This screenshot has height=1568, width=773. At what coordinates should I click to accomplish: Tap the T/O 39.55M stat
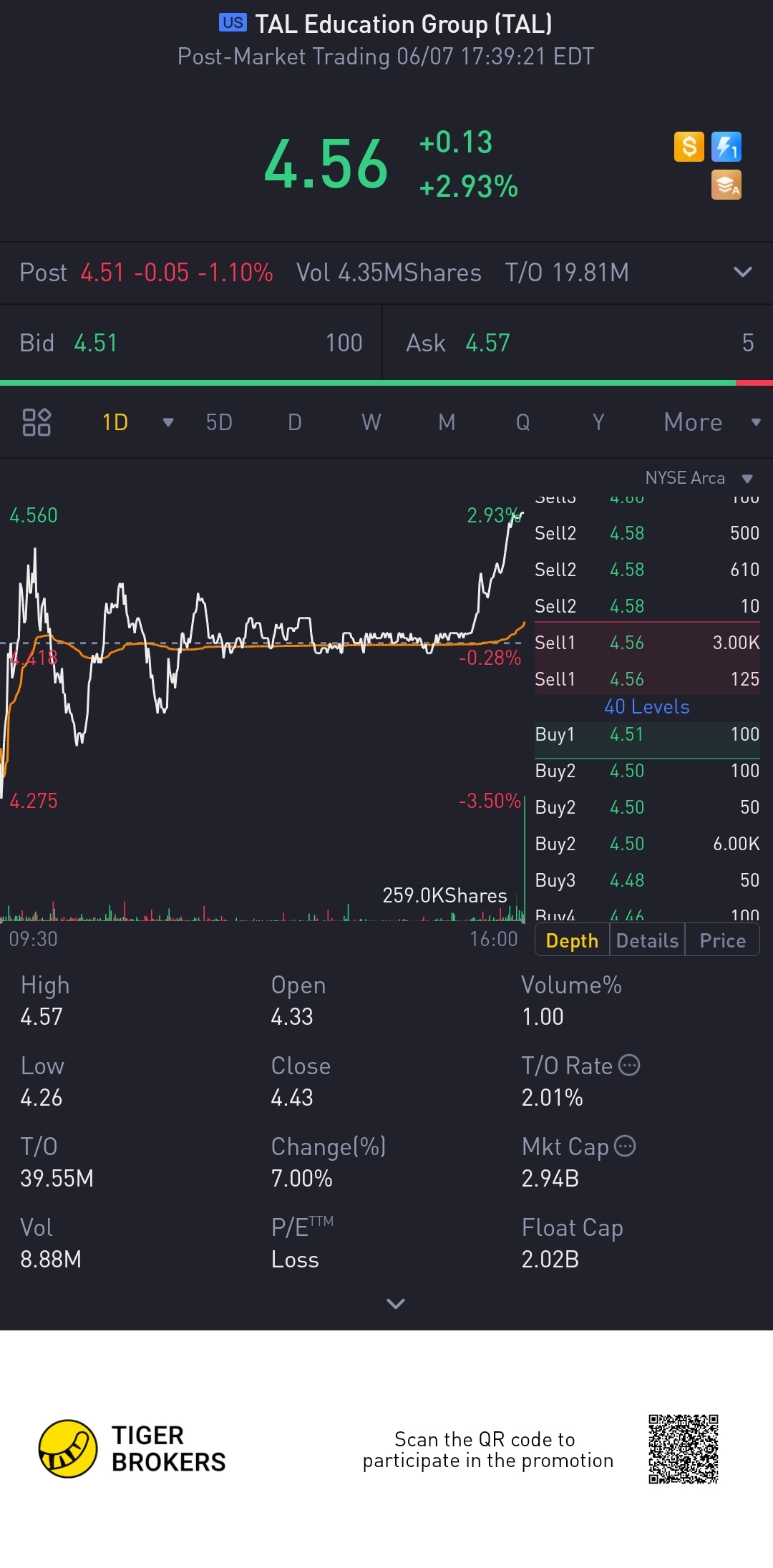[57, 1162]
